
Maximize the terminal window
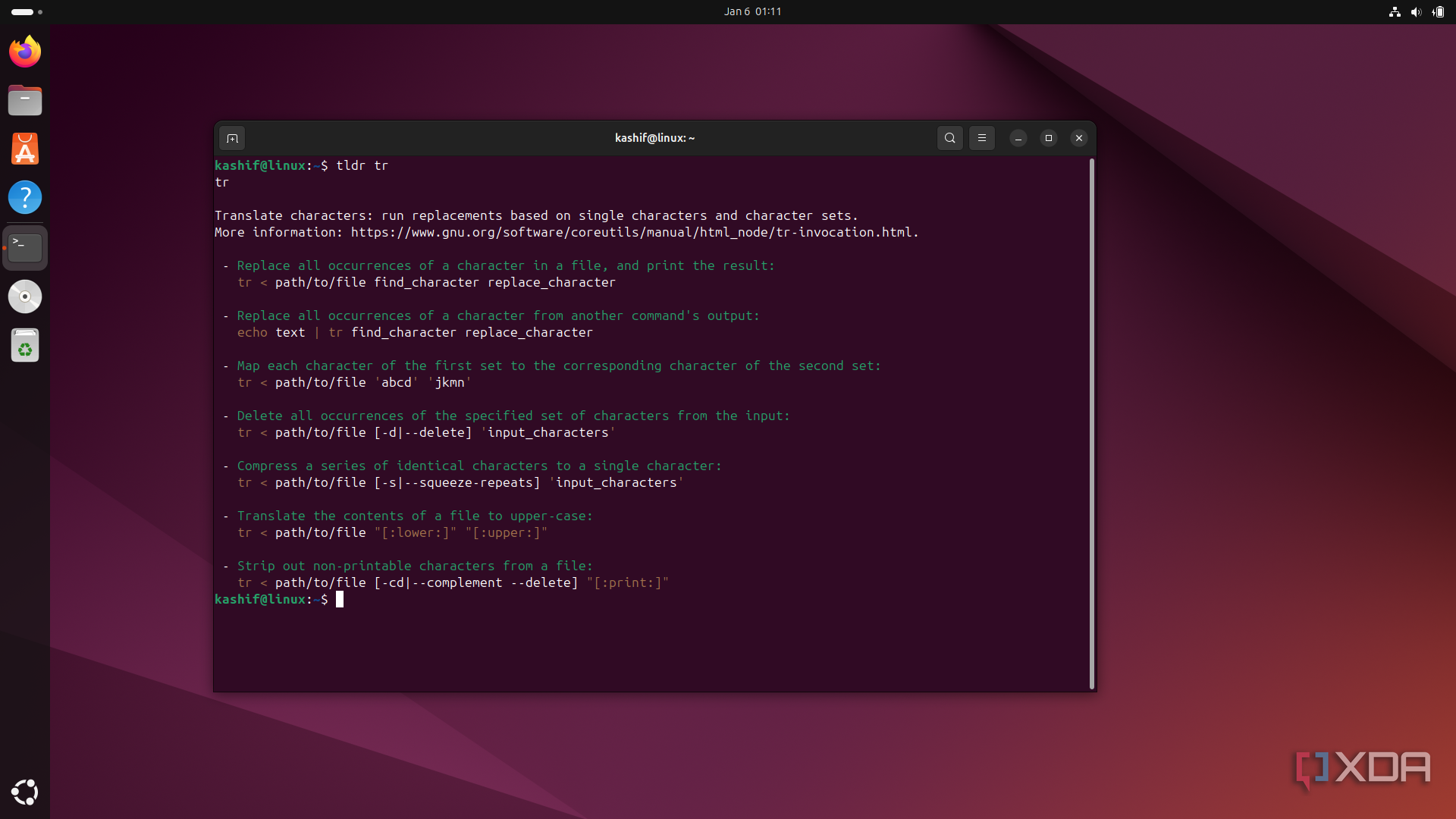point(1049,138)
